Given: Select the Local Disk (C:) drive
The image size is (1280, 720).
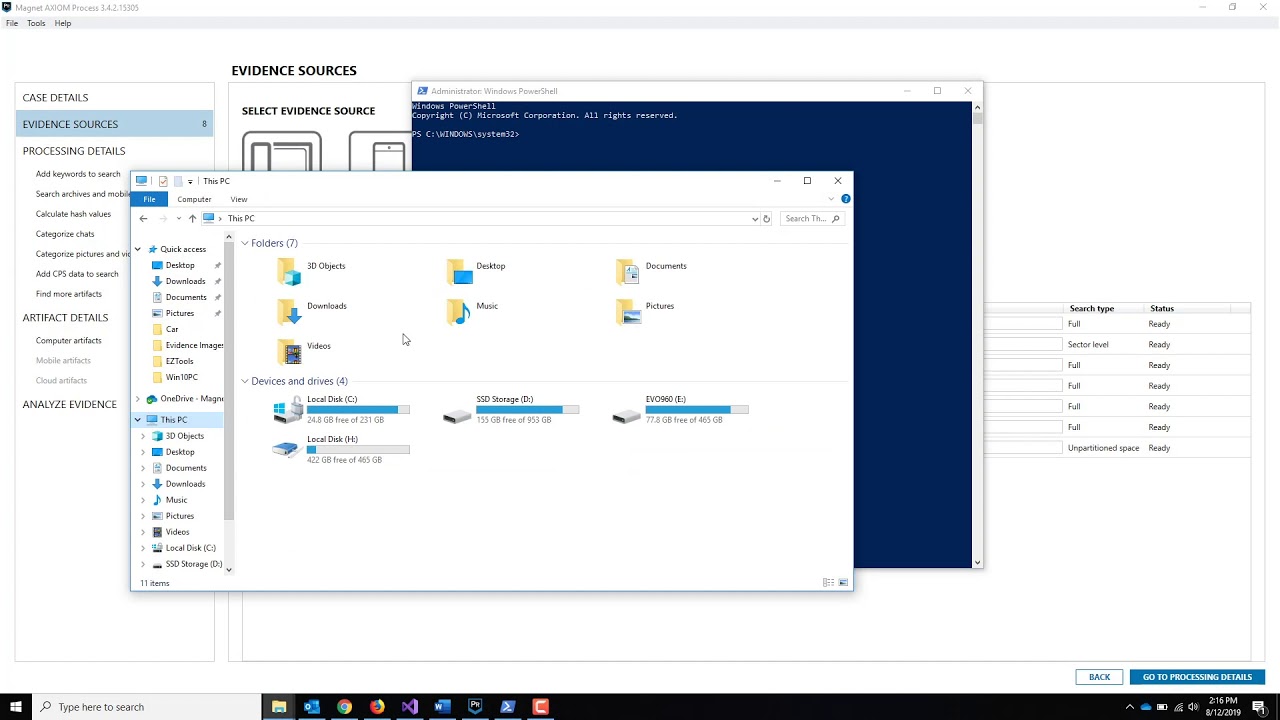Looking at the screenshot, I should coord(341,409).
